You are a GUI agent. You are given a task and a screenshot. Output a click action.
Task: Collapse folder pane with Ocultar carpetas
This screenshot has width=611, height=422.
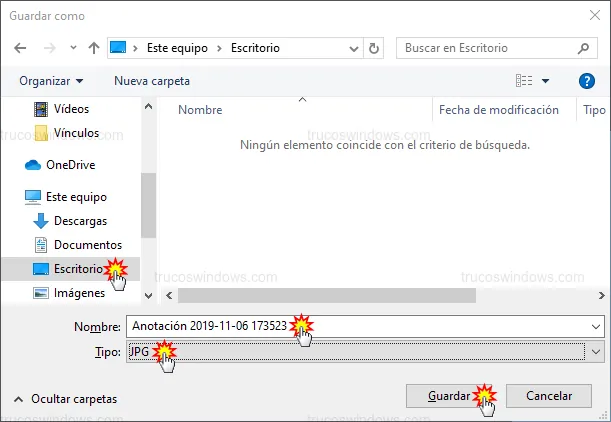click(x=65, y=398)
